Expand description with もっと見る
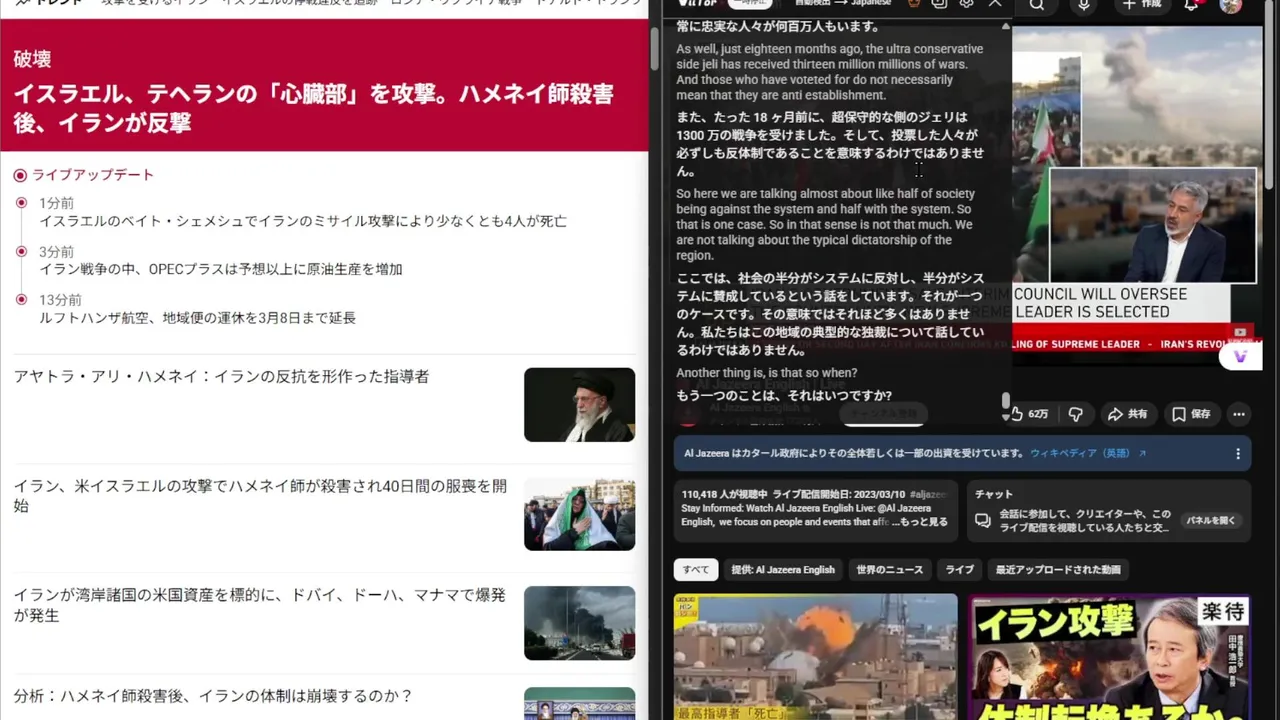 (x=922, y=522)
